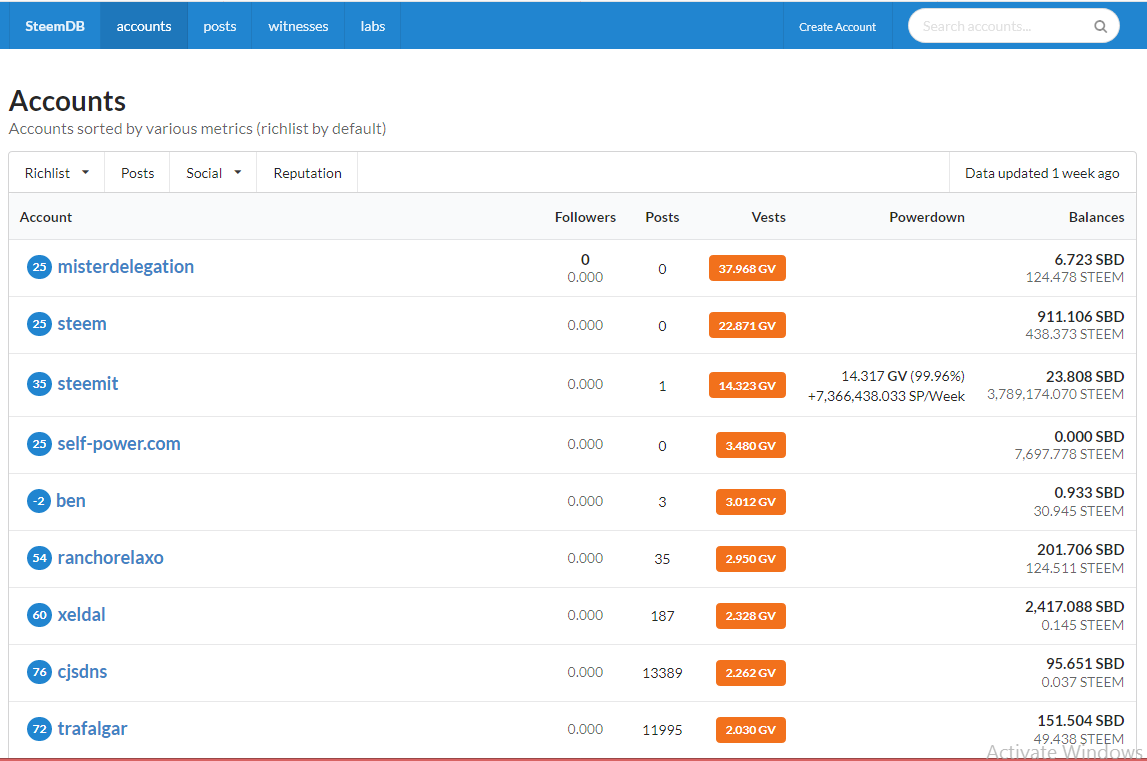Image resolution: width=1147 pixels, height=761 pixels.
Task: Click reputation badge beside self-power.com
Action: (40, 444)
